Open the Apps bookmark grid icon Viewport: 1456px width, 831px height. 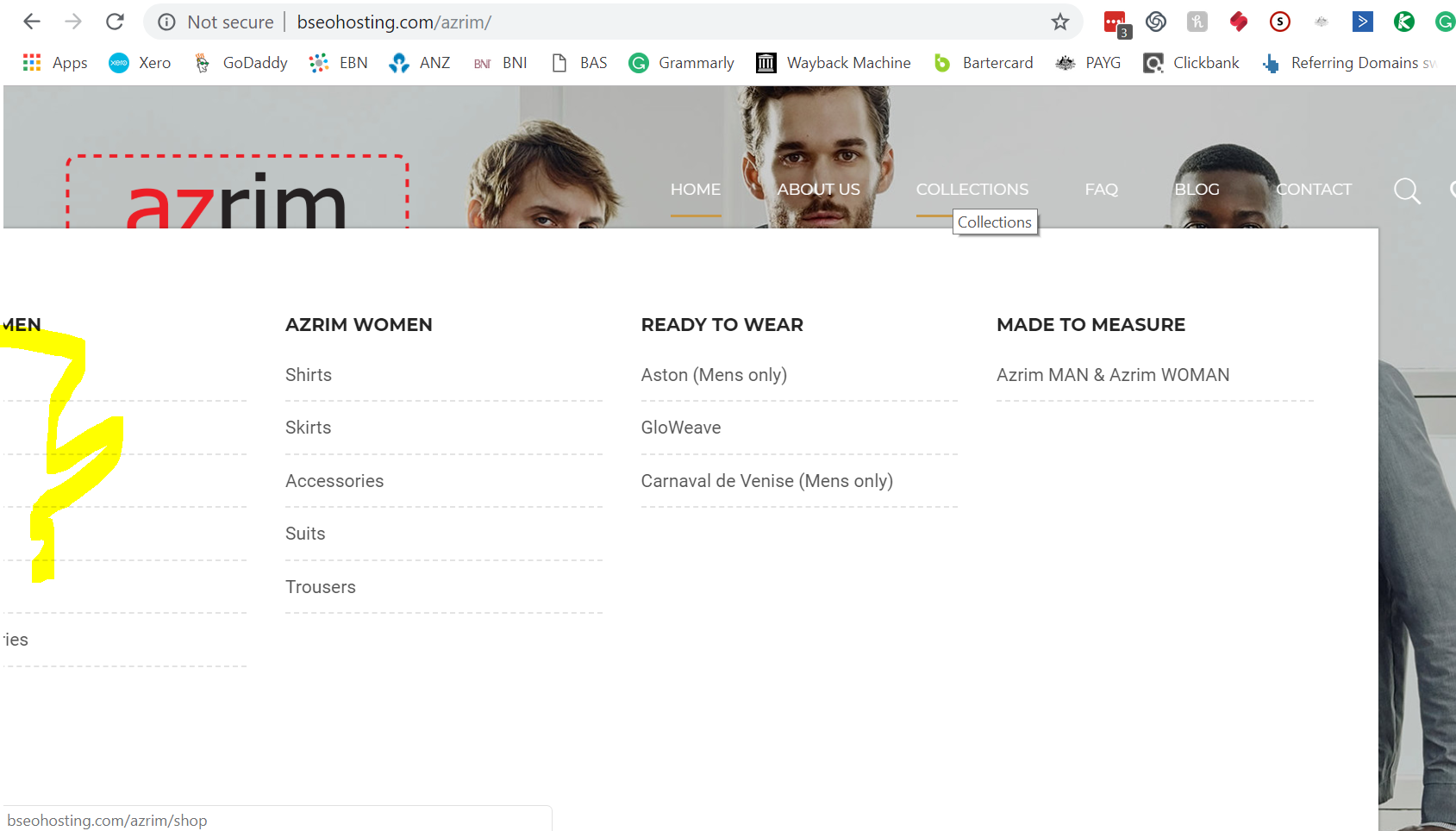[32, 62]
